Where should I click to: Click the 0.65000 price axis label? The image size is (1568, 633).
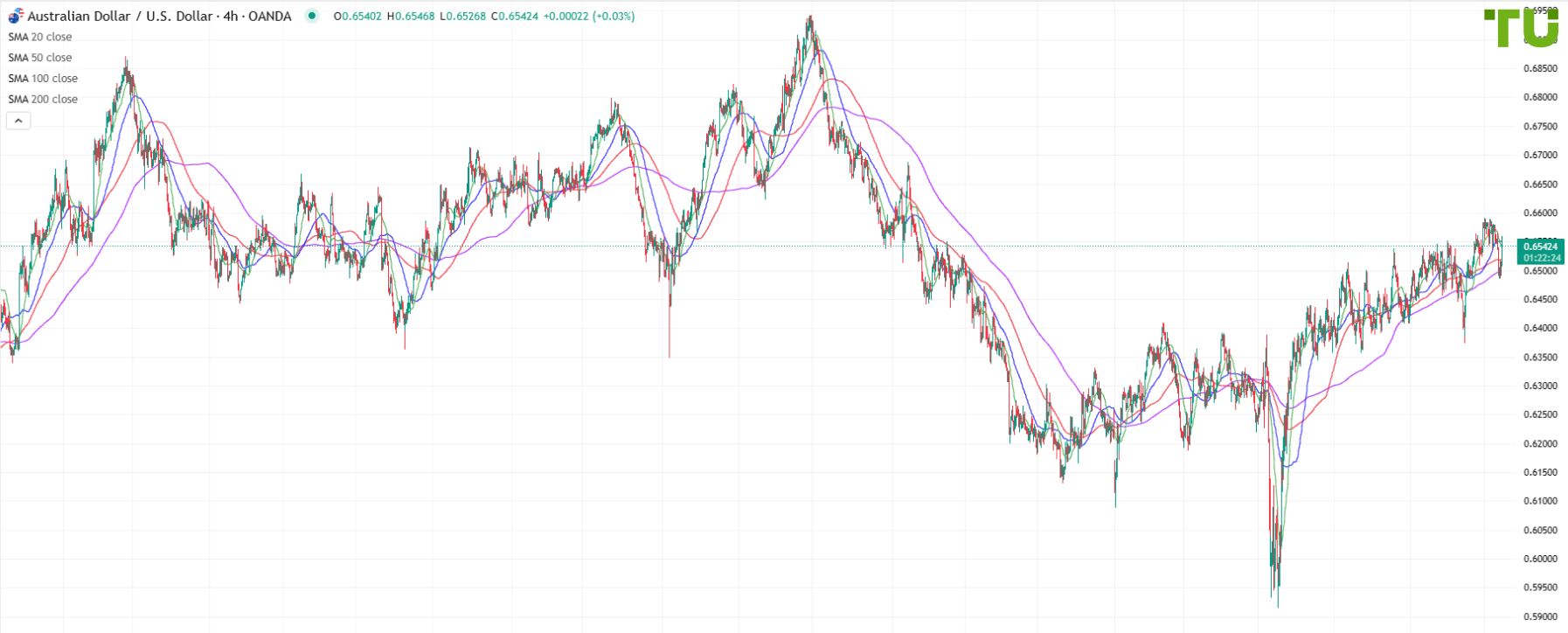click(1541, 270)
